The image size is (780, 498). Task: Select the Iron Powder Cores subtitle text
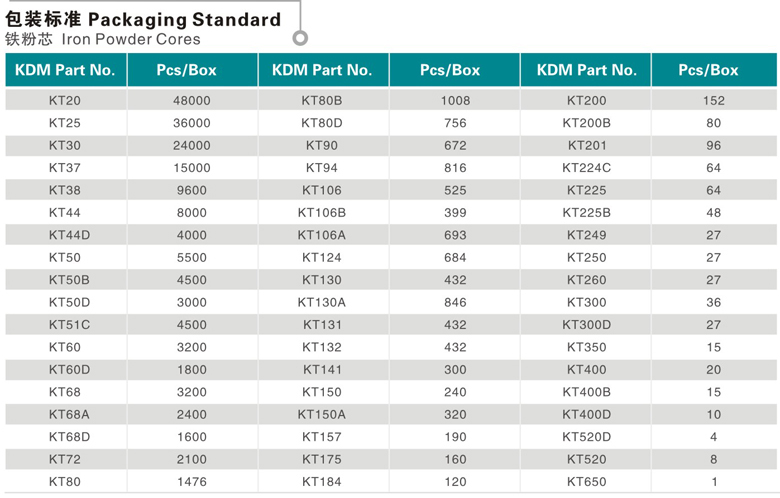click(x=131, y=39)
